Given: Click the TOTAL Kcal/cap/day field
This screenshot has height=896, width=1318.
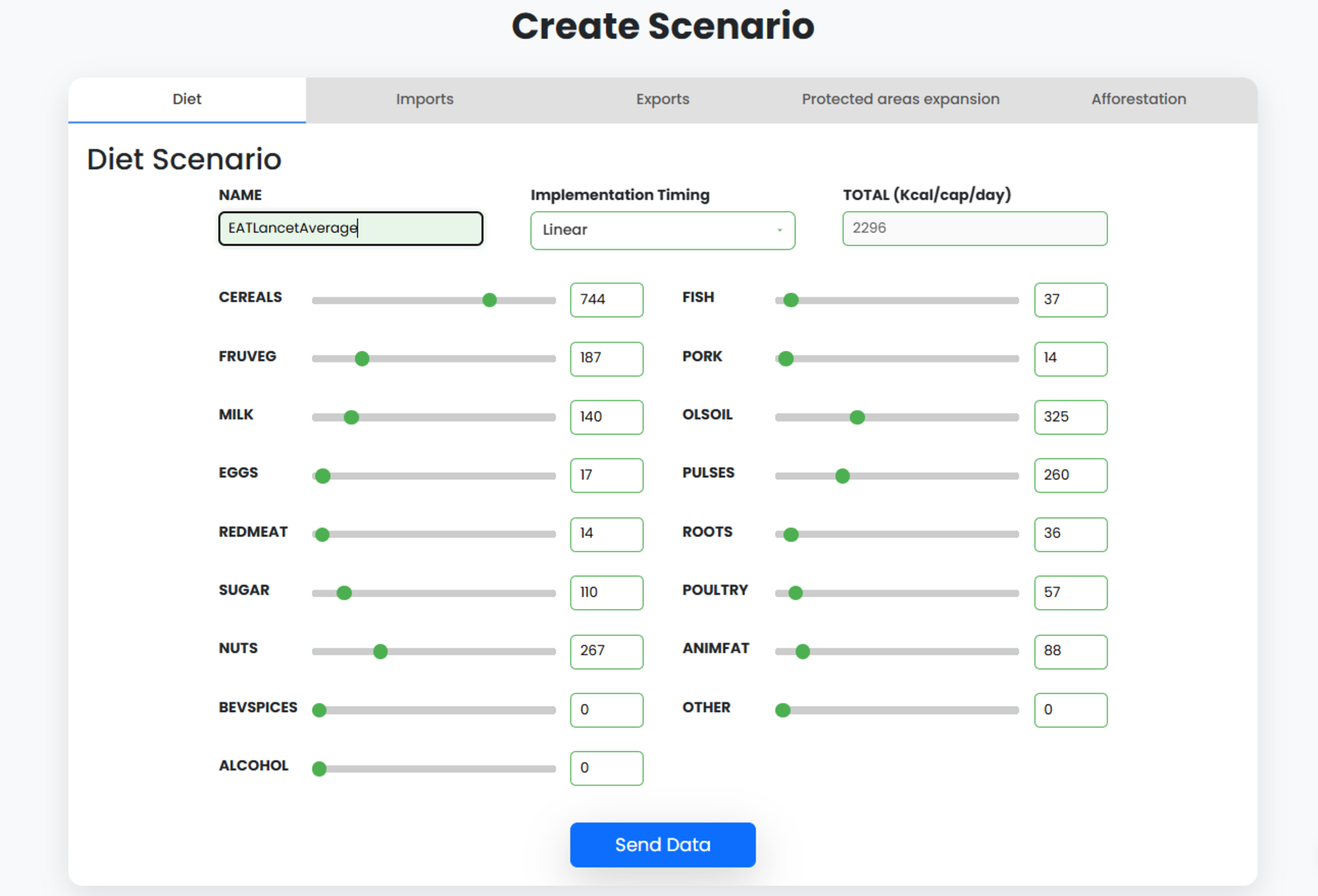Looking at the screenshot, I should pos(974,229).
